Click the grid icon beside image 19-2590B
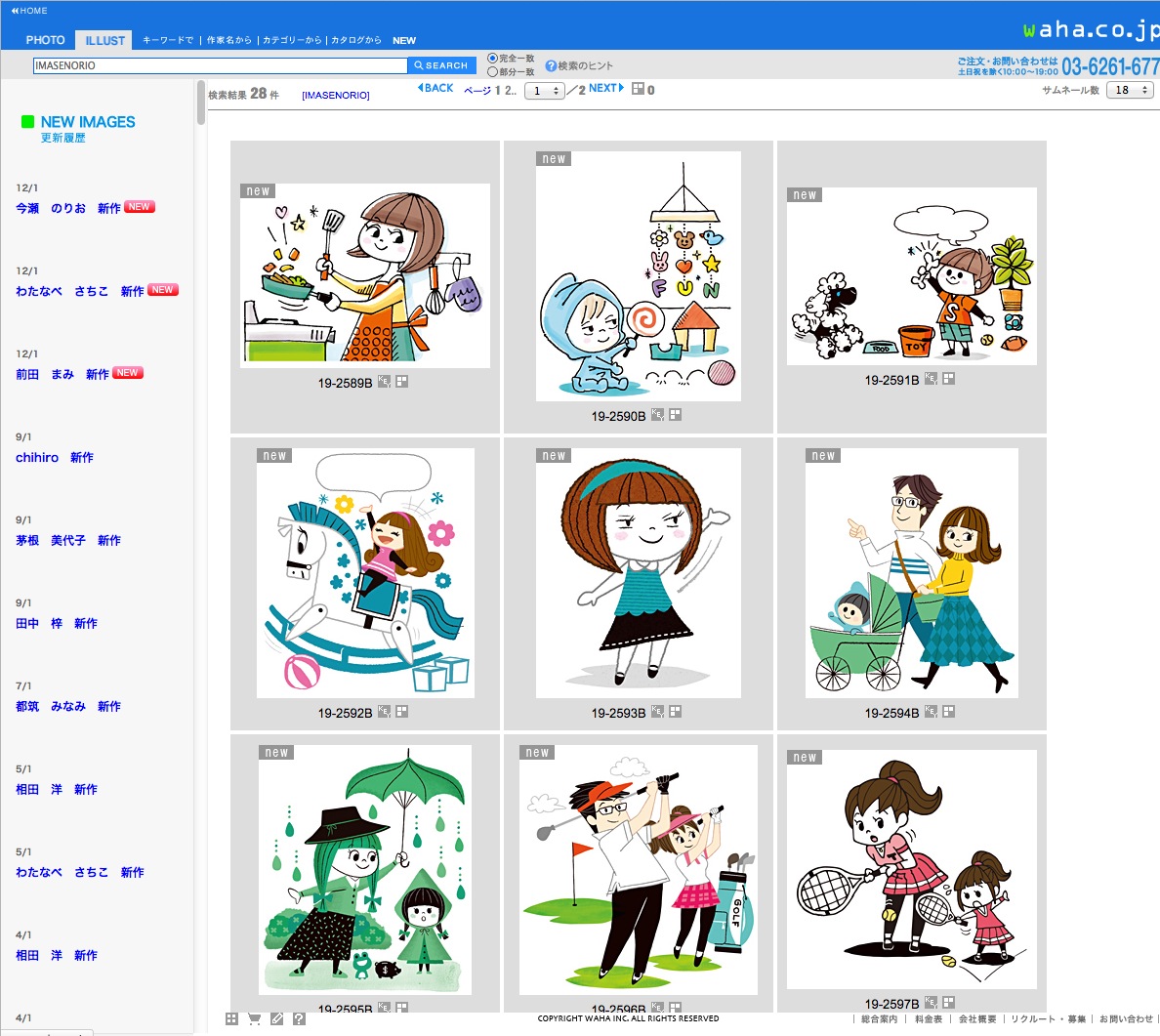 coord(675,415)
